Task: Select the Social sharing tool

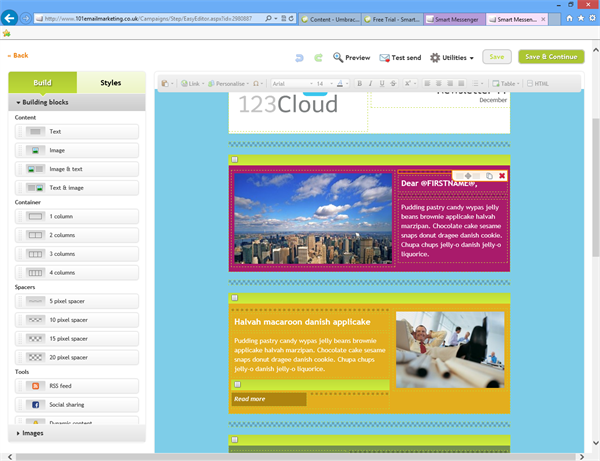Action: tap(77, 405)
